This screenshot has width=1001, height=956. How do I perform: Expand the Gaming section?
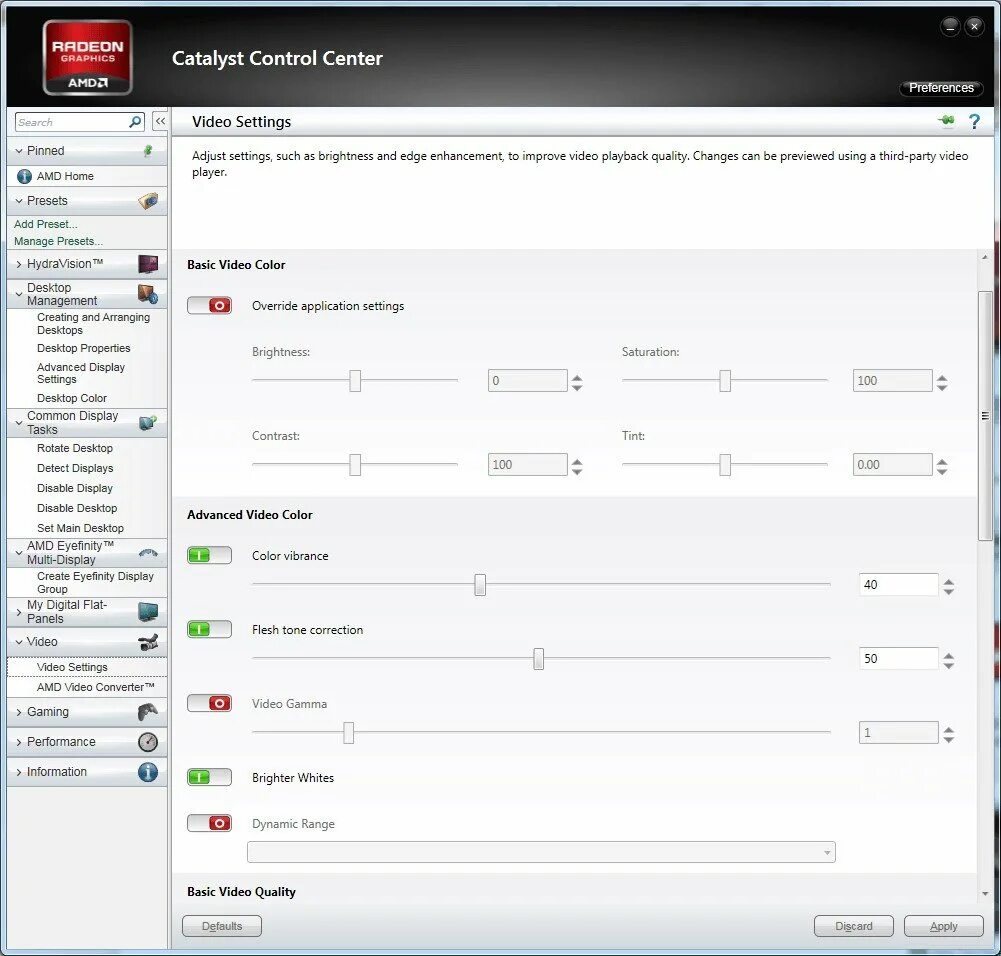click(x=19, y=712)
